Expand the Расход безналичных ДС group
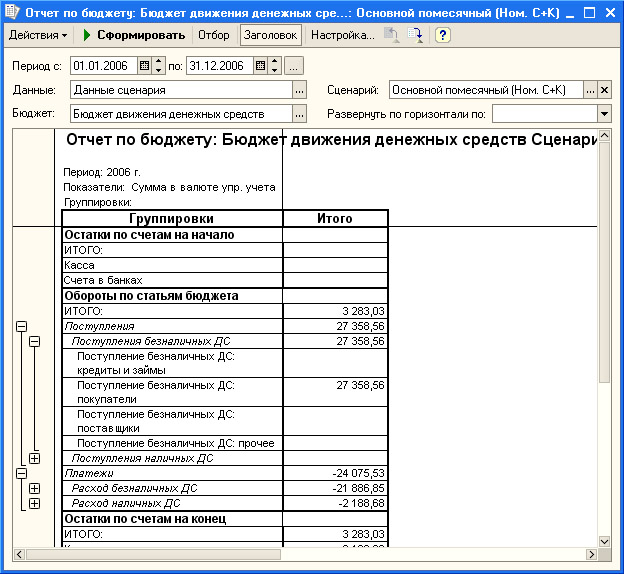Screen dimensions: 624x574 click(35, 488)
